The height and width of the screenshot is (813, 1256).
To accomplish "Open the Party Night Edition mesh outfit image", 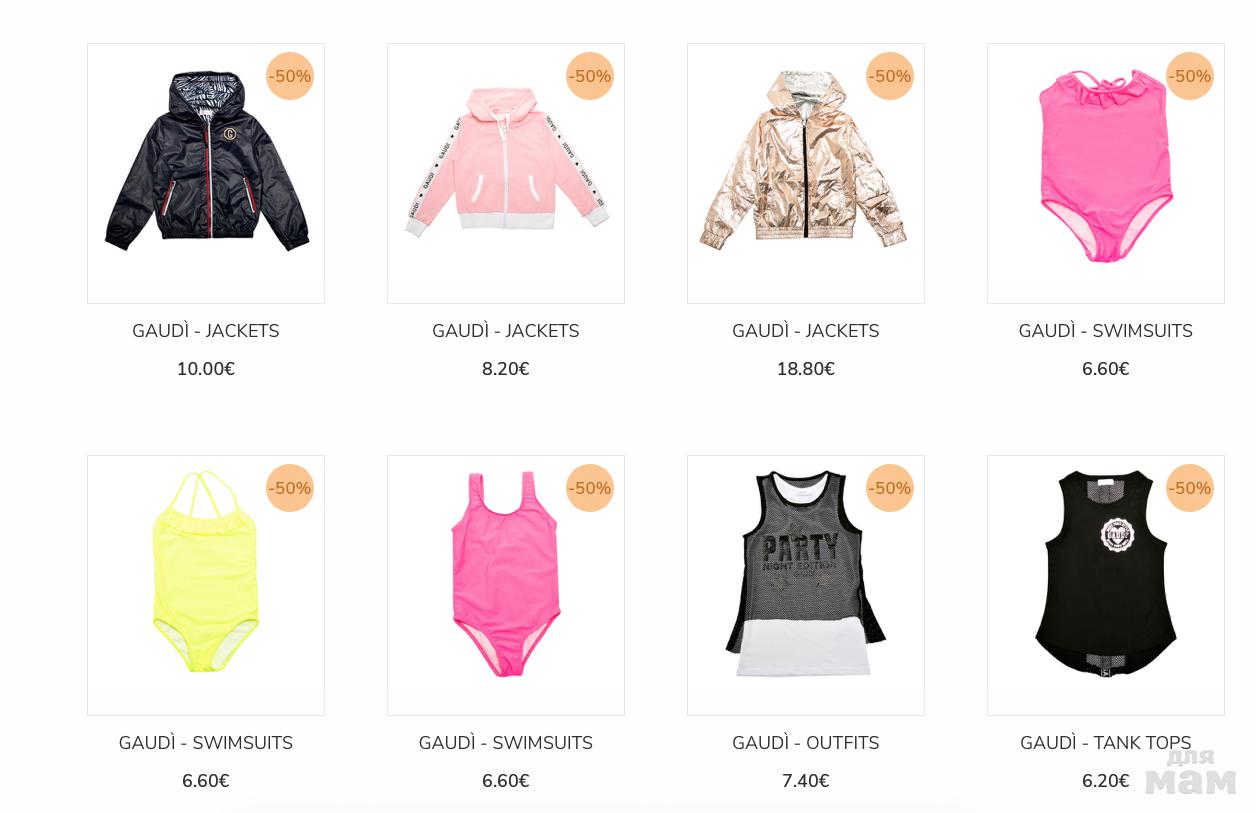I will coord(806,585).
